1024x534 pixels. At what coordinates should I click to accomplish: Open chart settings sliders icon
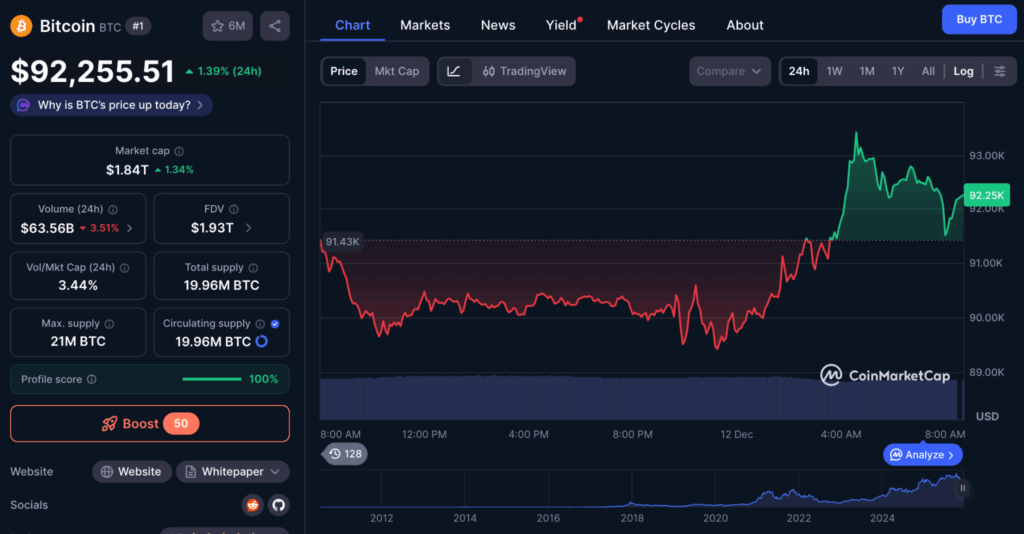[999, 71]
